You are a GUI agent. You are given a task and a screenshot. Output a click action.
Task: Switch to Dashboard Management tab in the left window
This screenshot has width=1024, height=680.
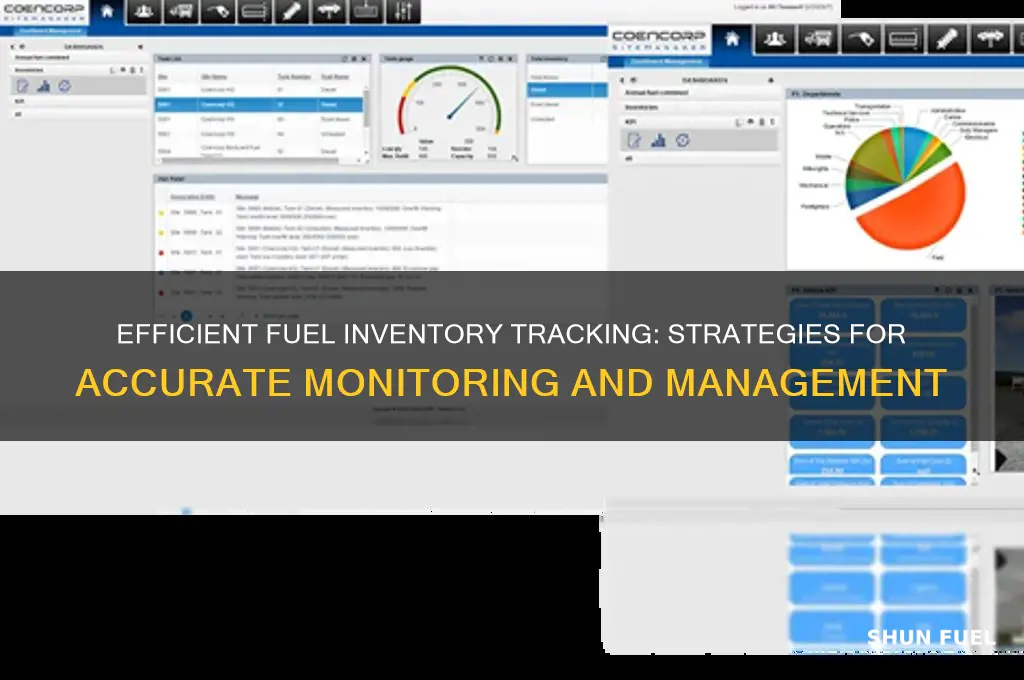tap(50, 31)
